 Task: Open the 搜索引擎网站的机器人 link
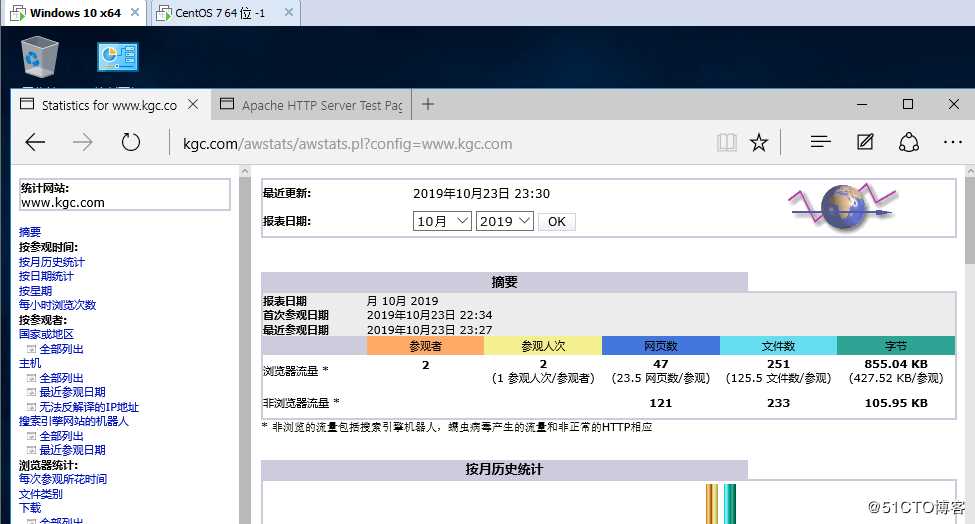coord(73,421)
